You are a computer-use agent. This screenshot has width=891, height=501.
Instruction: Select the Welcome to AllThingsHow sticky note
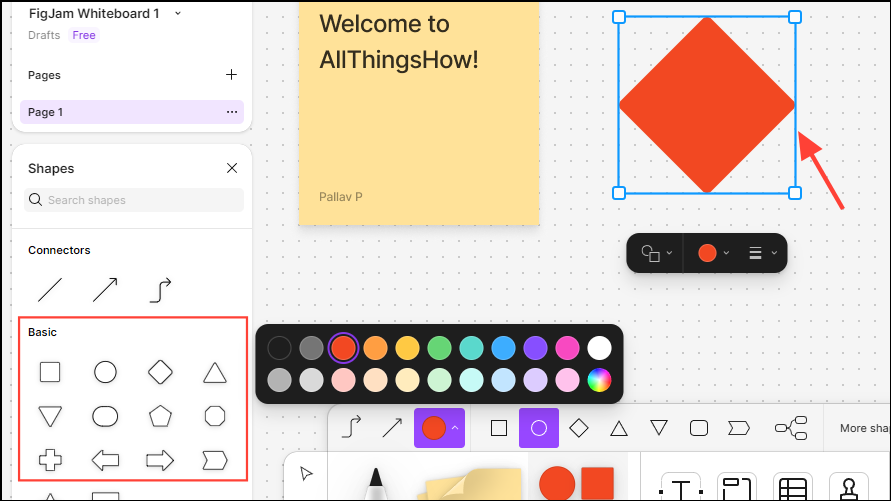tap(419, 112)
